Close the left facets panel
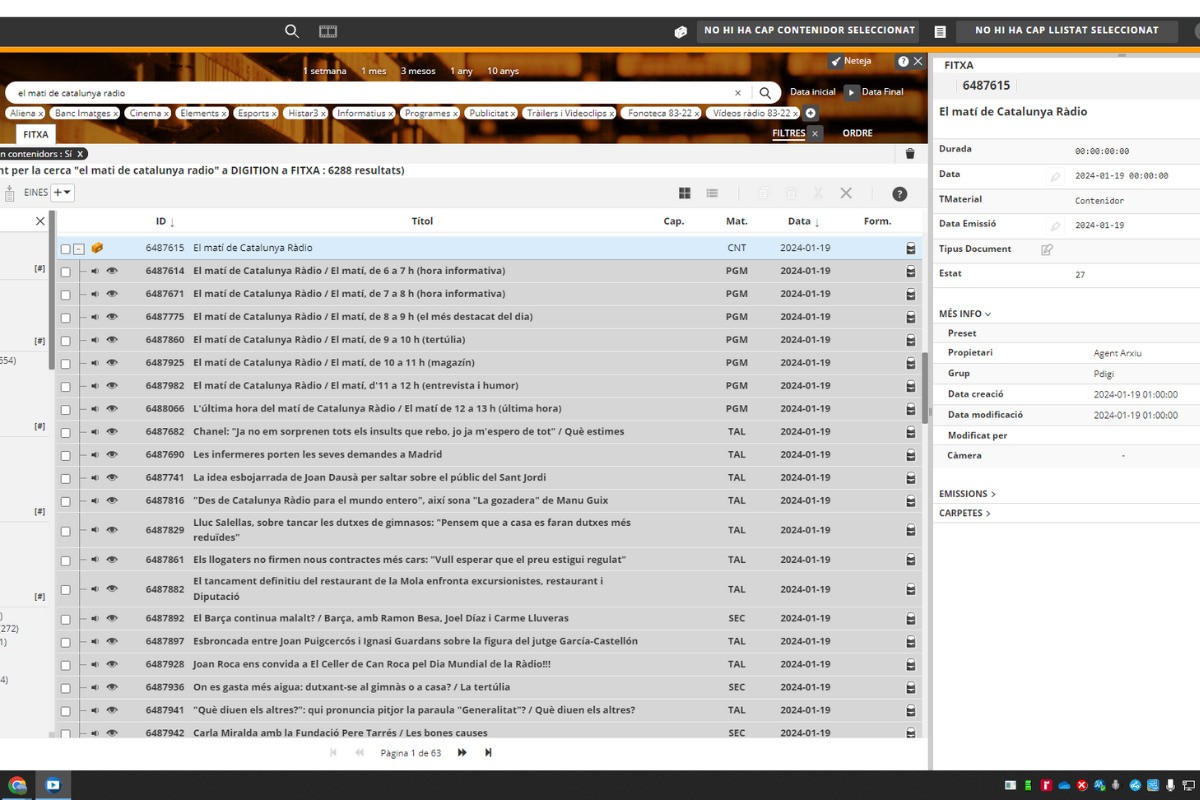1200x800 pixels. pos(40,221)
